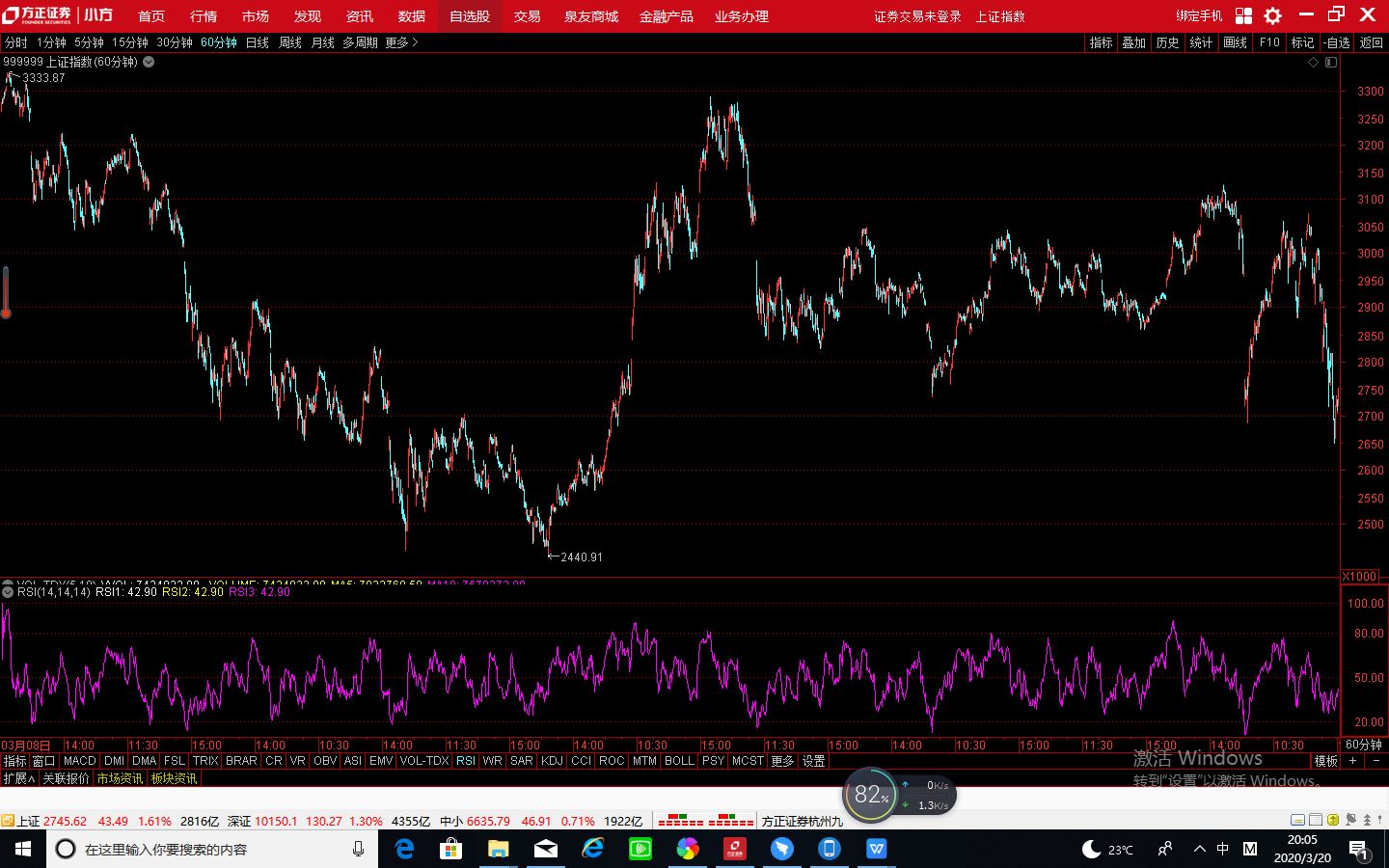Open Internet Explorer from taskbar

[592, 849]
